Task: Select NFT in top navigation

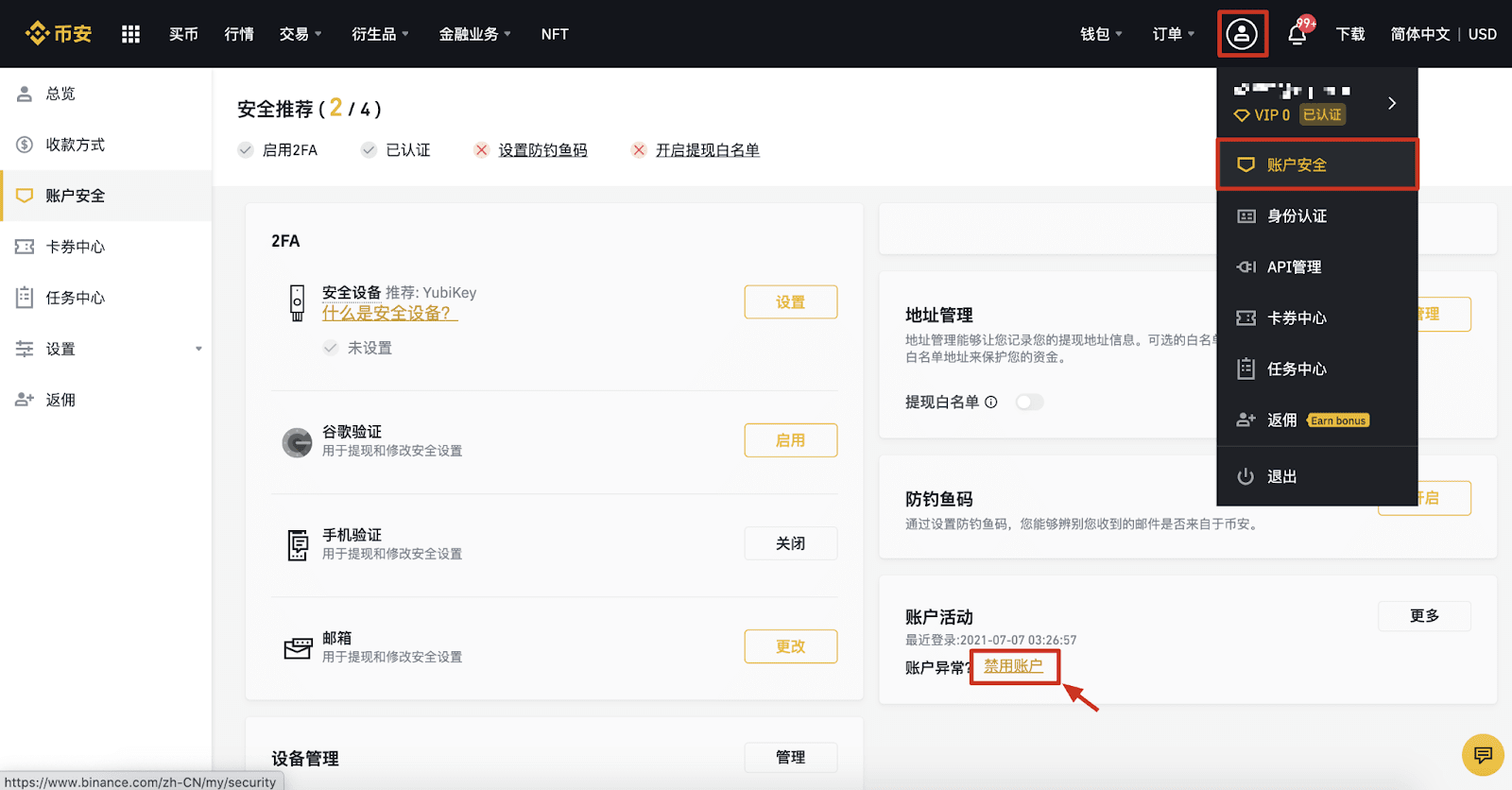Action: [555, 34]
